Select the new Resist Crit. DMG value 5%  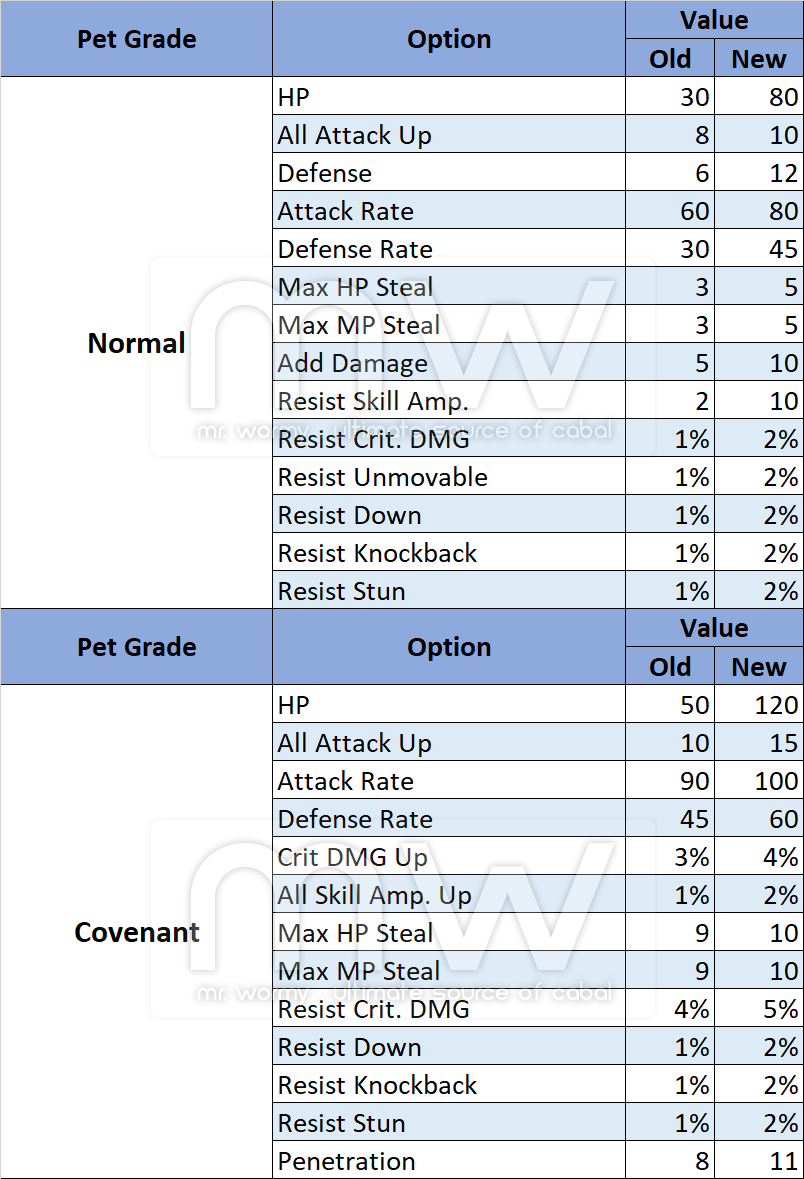759,1009
